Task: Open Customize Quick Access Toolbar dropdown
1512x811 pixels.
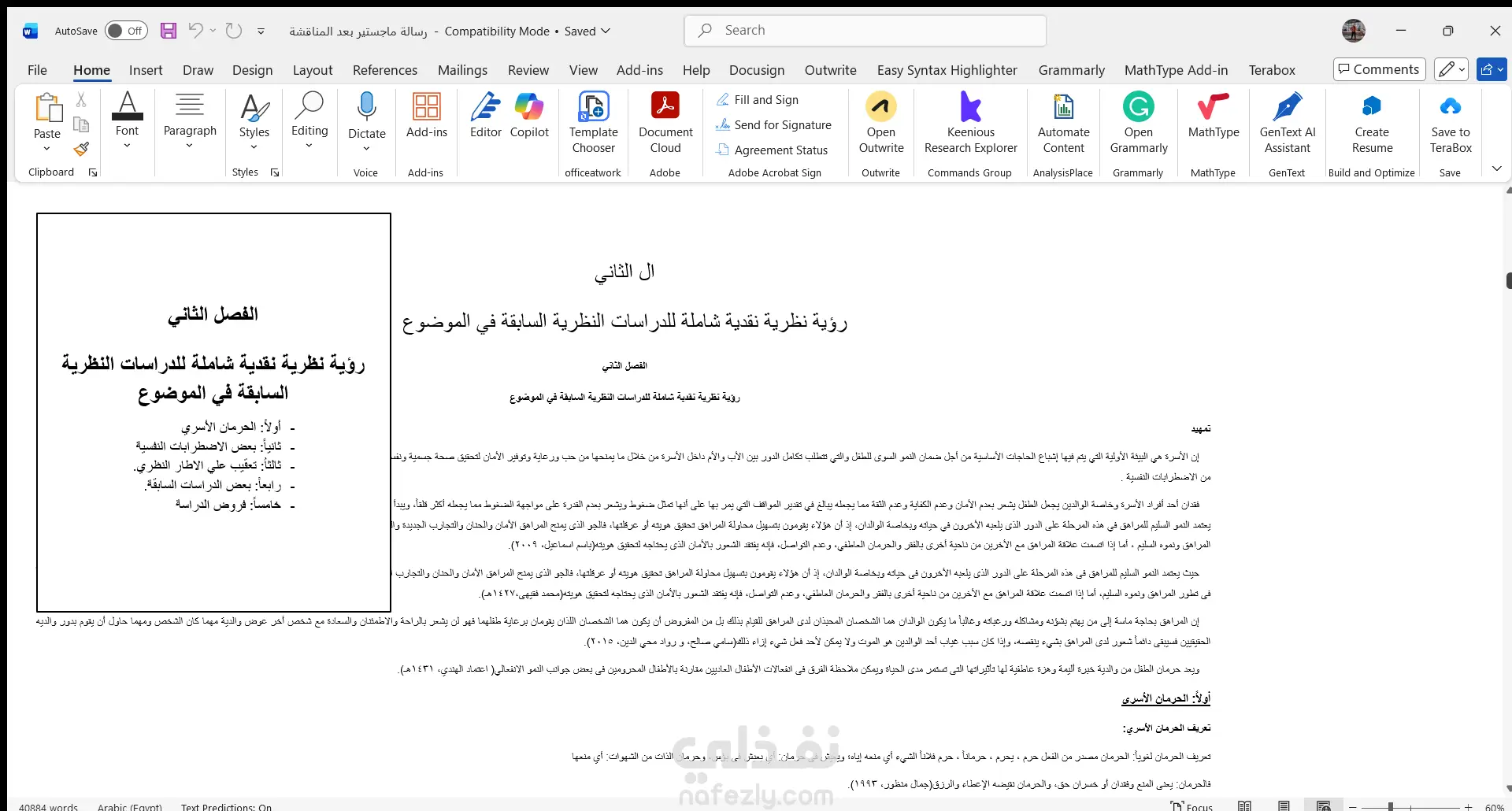Action: click(261, 31)
